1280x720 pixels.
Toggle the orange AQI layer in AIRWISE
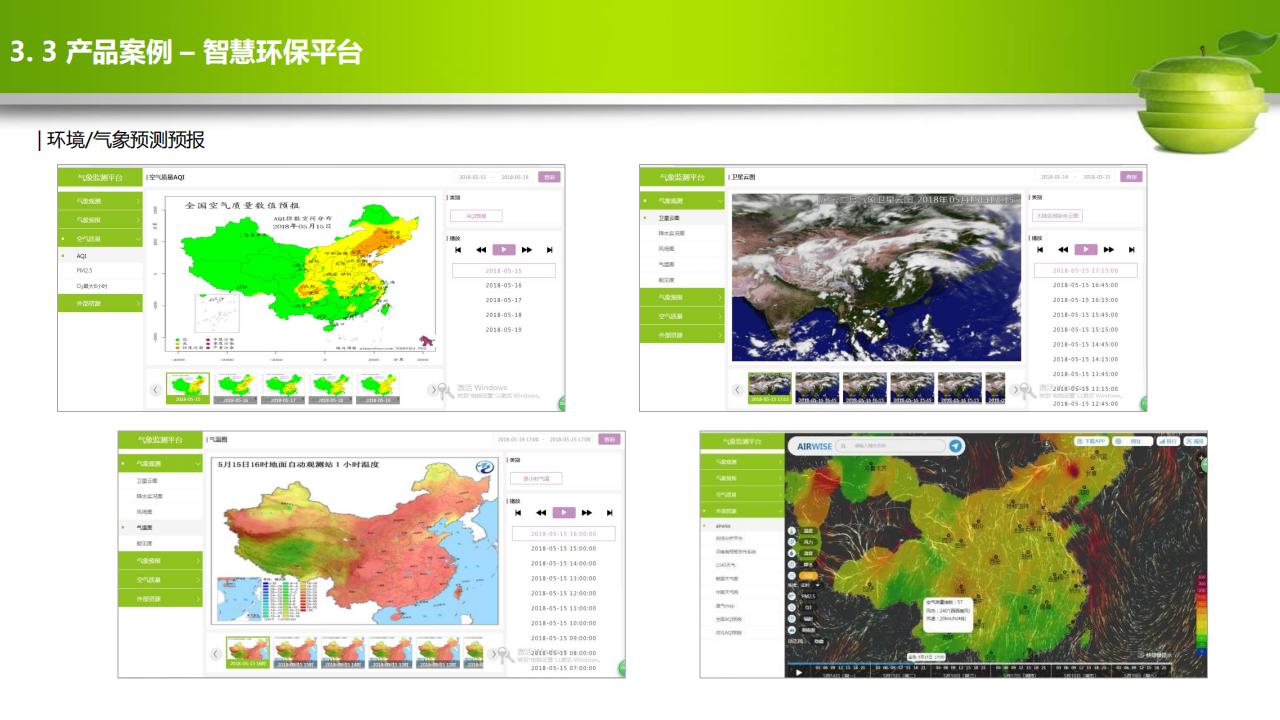(x=809, y=576)
